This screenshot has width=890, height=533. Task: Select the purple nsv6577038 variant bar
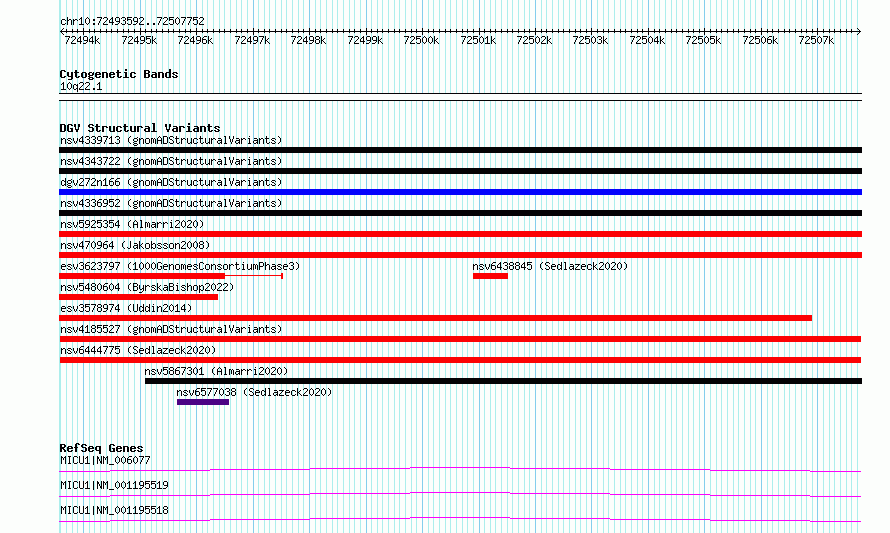[203, 402]
